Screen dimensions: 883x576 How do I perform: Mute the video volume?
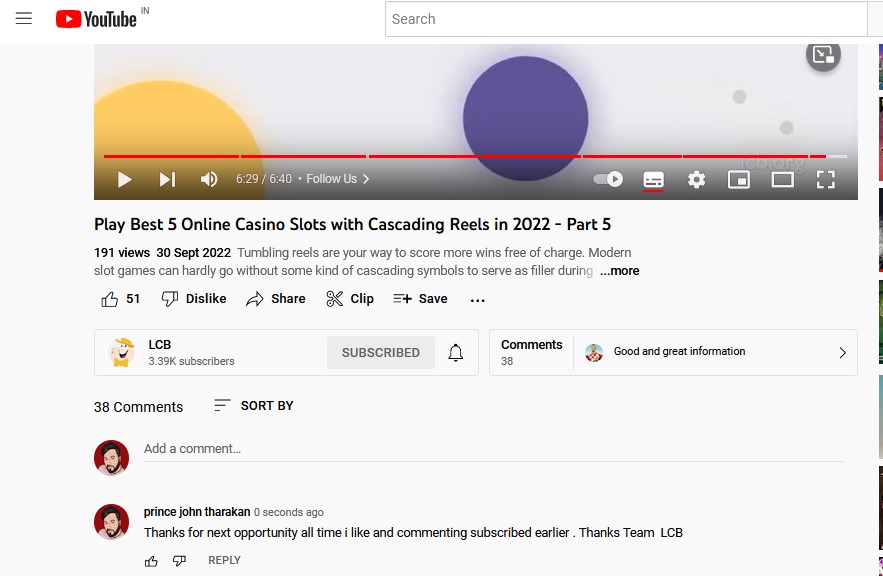click(x=209, y=180)
